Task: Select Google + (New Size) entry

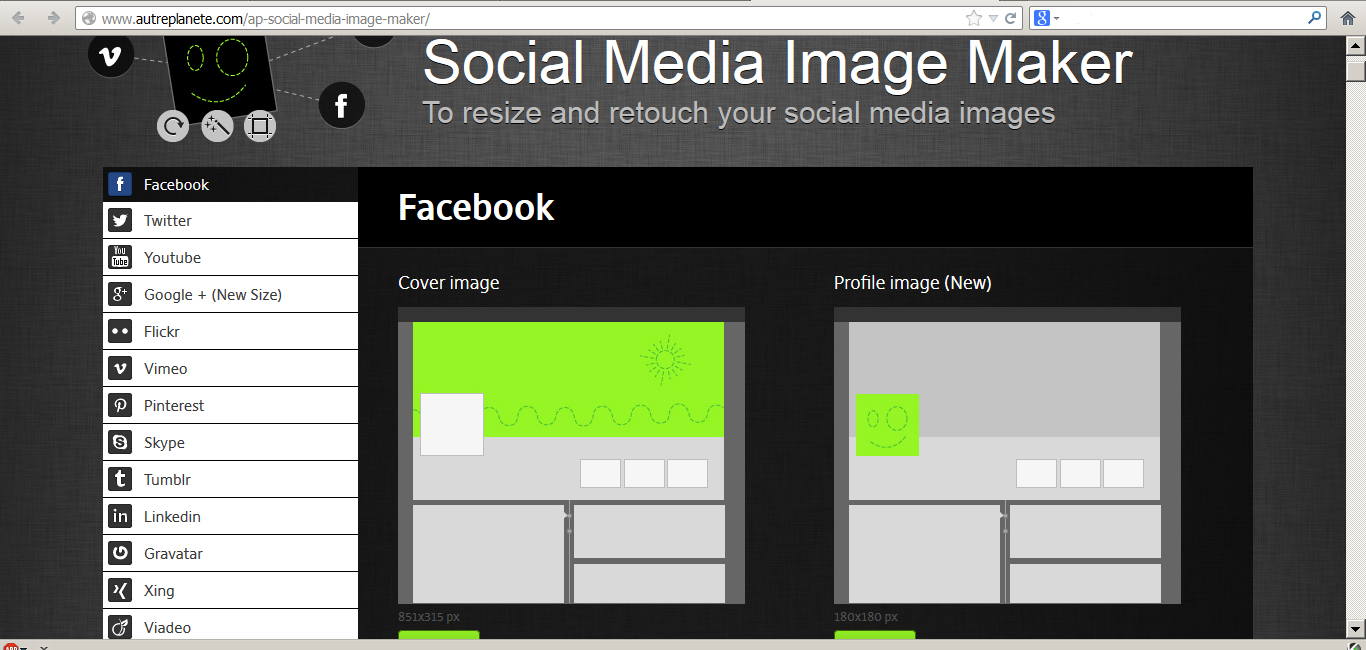Action: coord(230,295)
